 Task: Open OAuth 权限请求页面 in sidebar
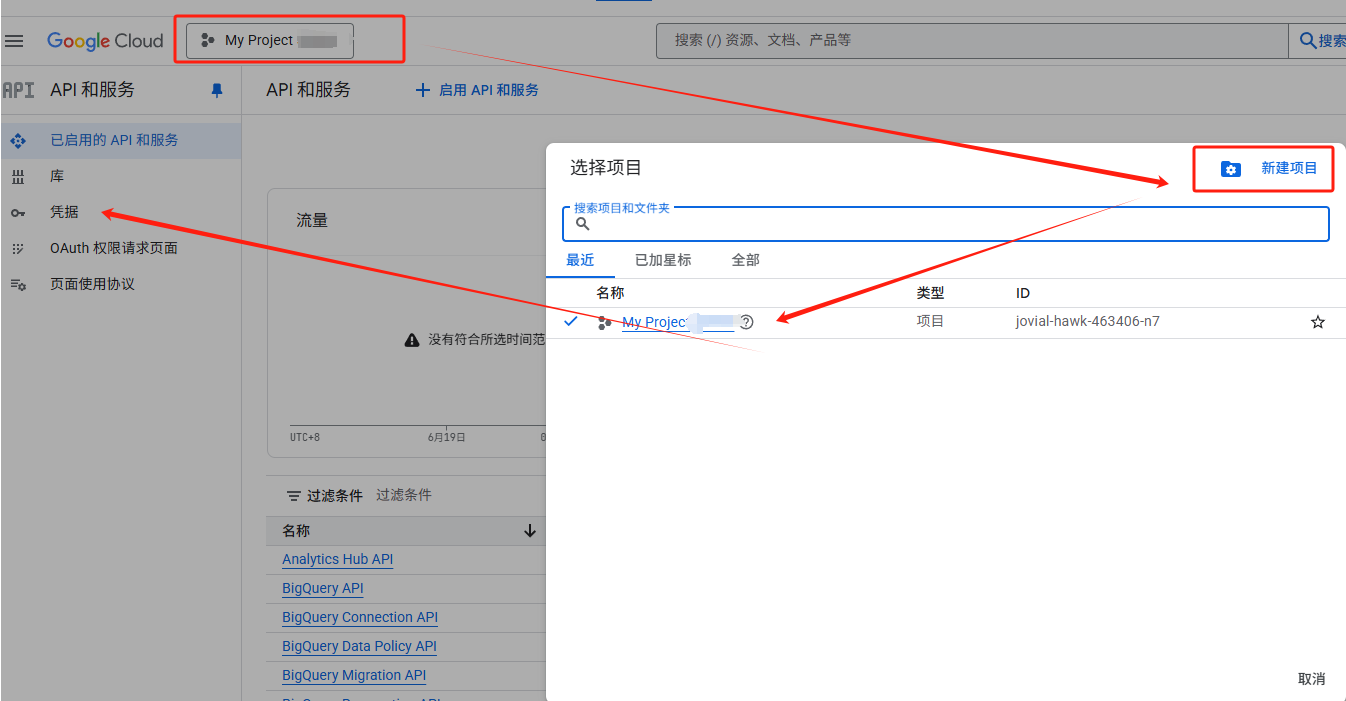[x=121, y=249]
